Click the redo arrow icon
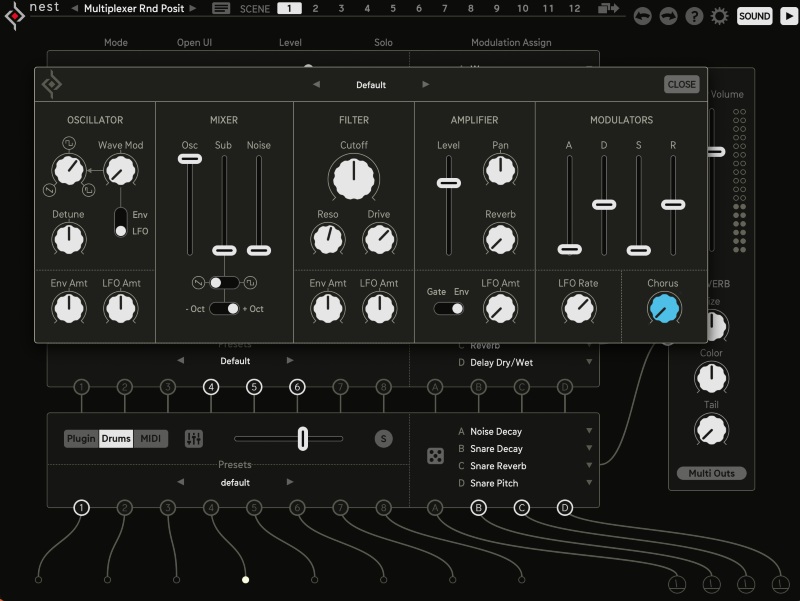The image size is (800, 601). [x=666, y=16]
